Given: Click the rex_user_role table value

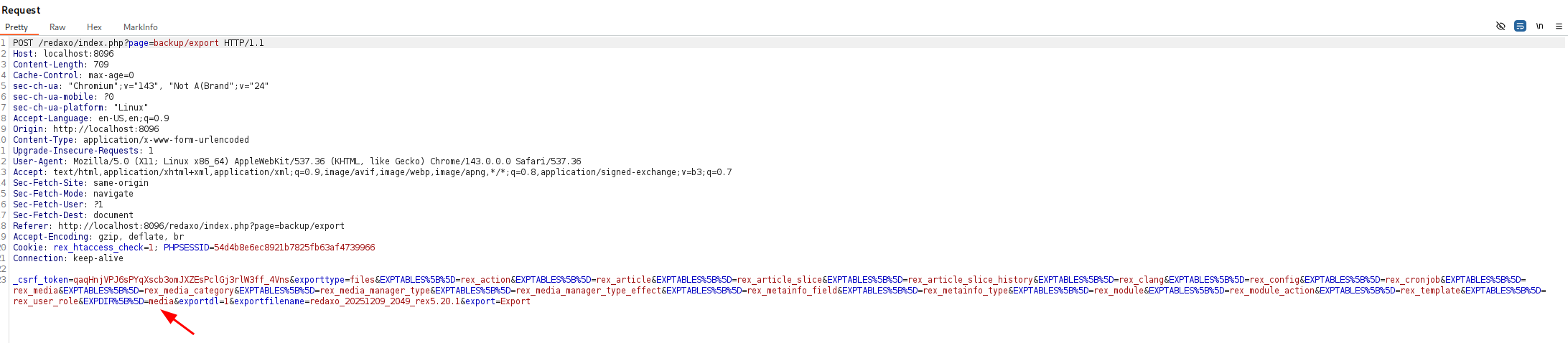Looking at the screenshot, I should [x=45, y=301].
